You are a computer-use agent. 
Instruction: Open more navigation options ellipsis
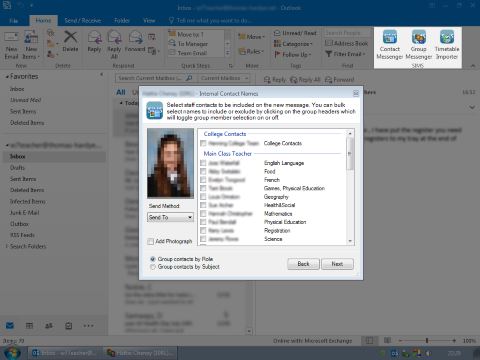[88, 326]
